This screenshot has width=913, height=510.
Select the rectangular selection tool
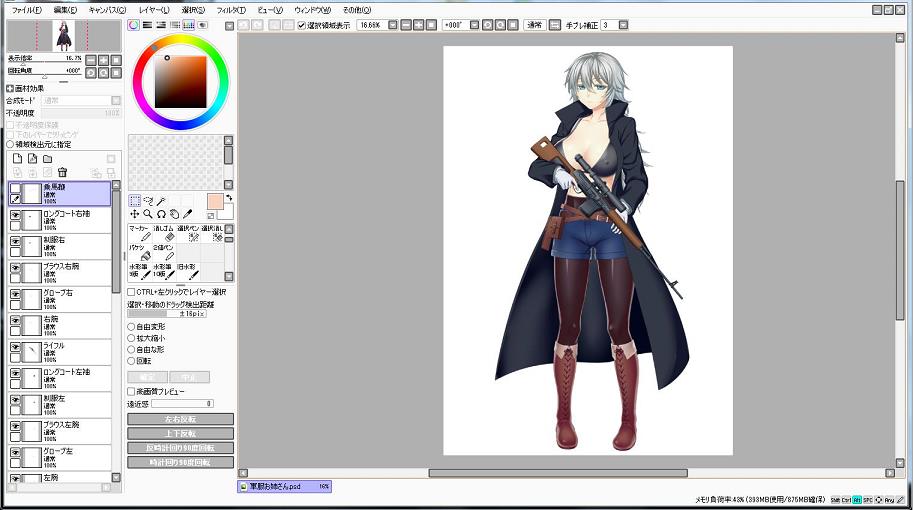[x=134, y=200]
